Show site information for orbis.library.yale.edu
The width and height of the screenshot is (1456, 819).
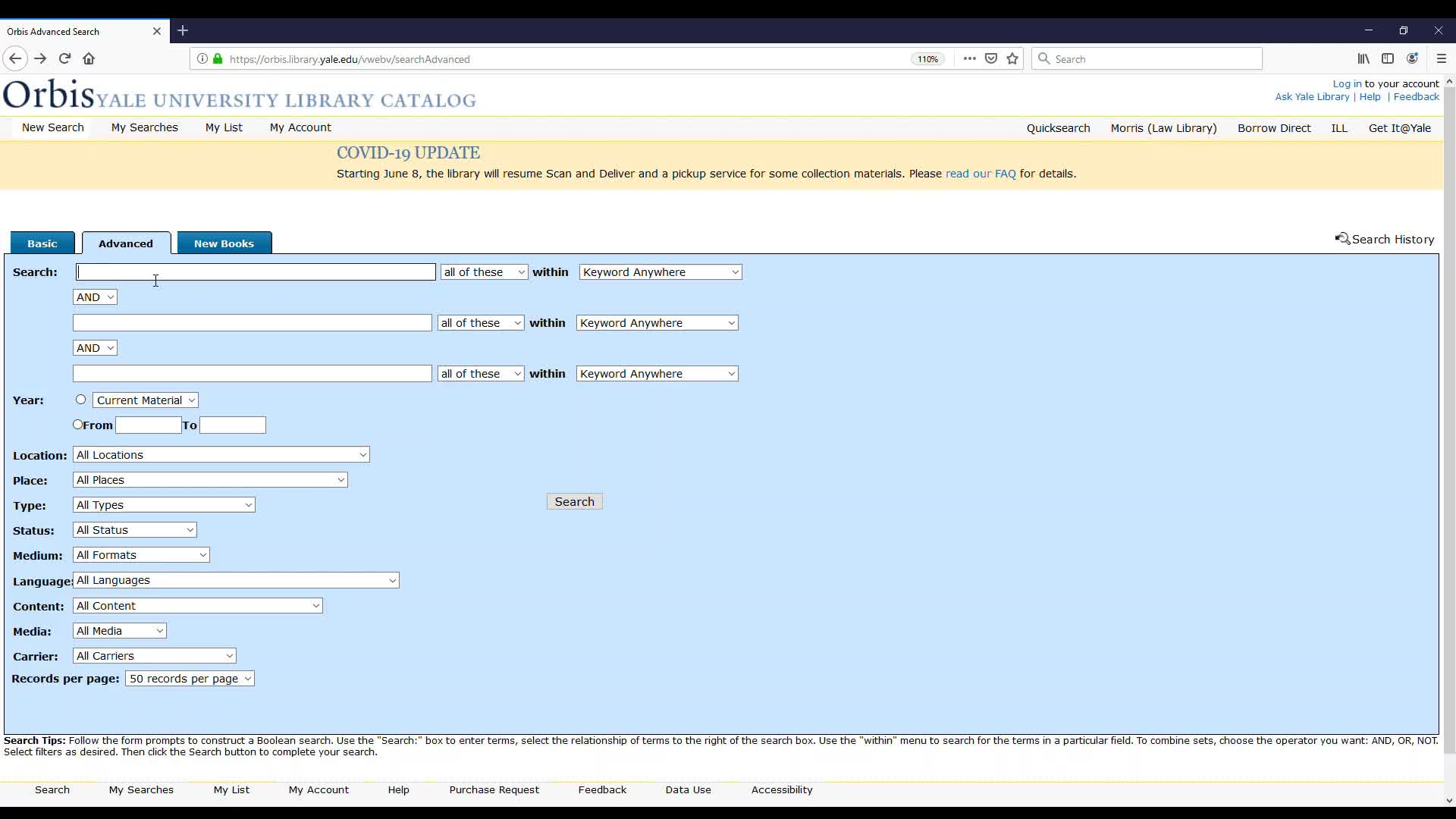point(202,59)
